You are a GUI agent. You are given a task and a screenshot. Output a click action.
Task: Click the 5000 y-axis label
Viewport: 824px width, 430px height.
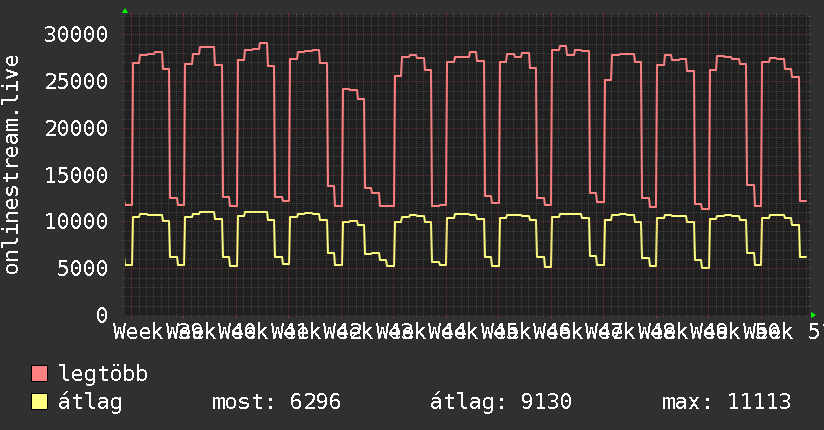click(x=83, y=269)
